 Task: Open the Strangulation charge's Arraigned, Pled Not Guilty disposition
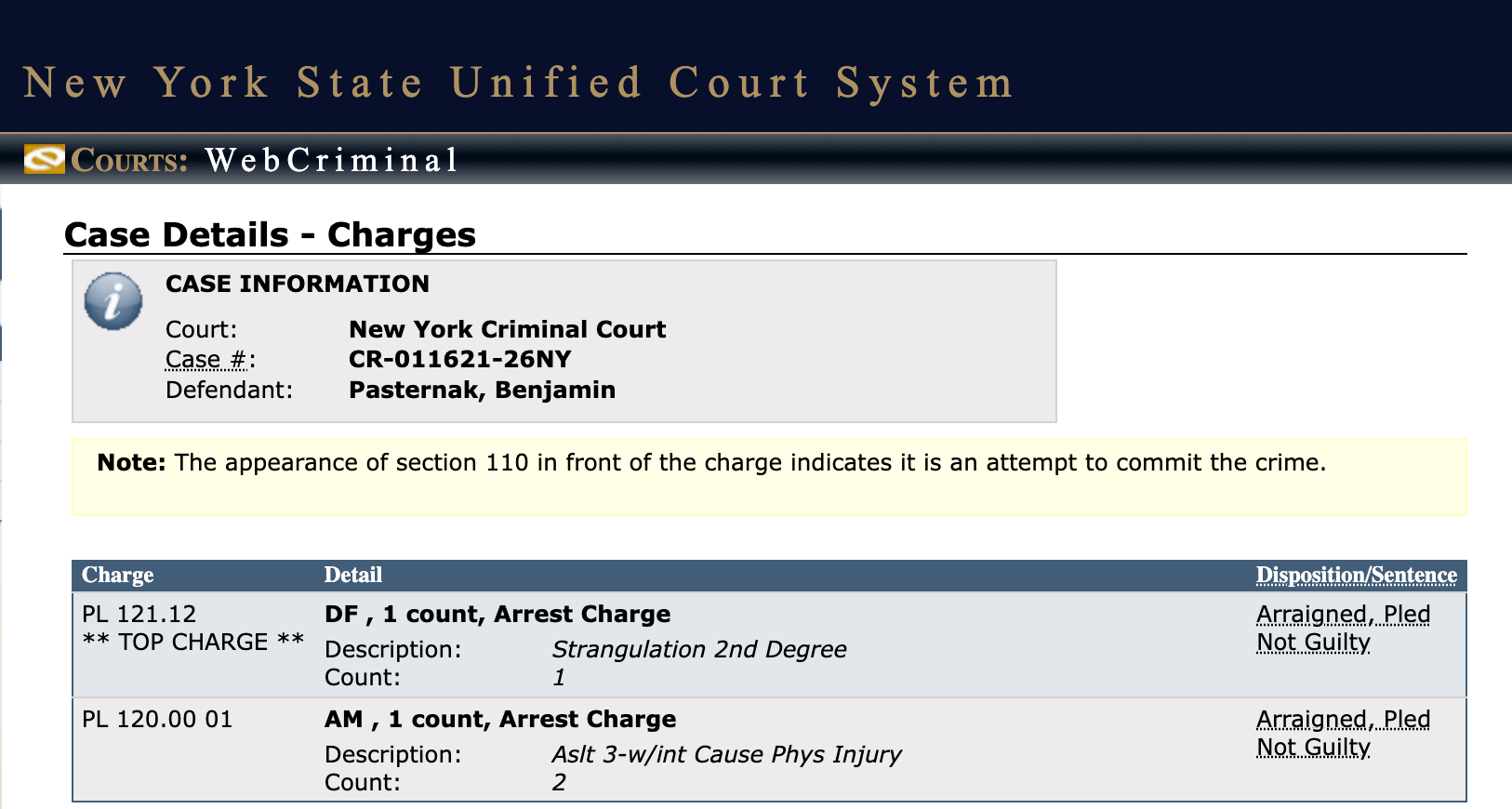1343,629
